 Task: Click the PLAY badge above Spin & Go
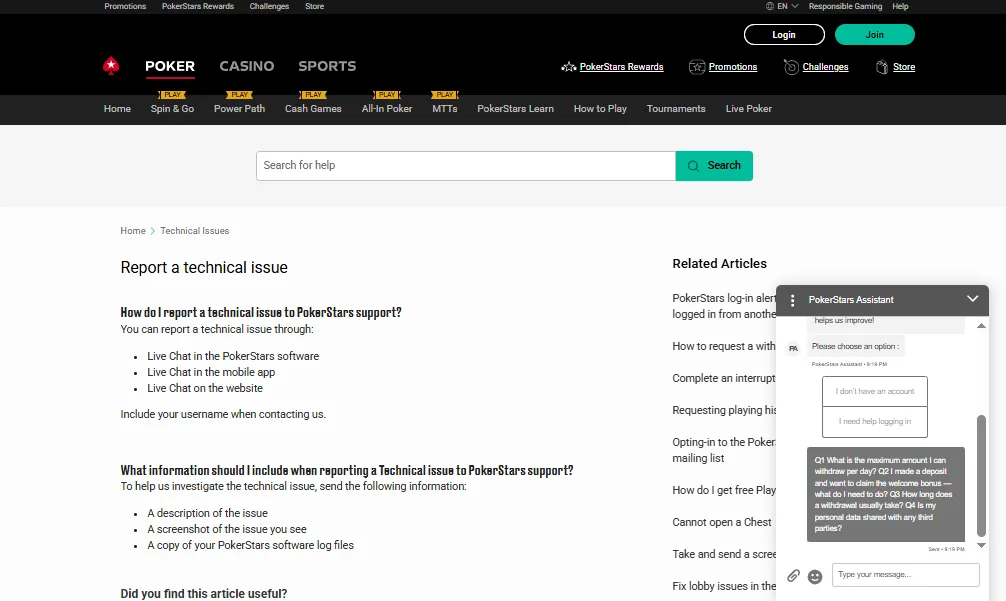[x=172, y=94]
